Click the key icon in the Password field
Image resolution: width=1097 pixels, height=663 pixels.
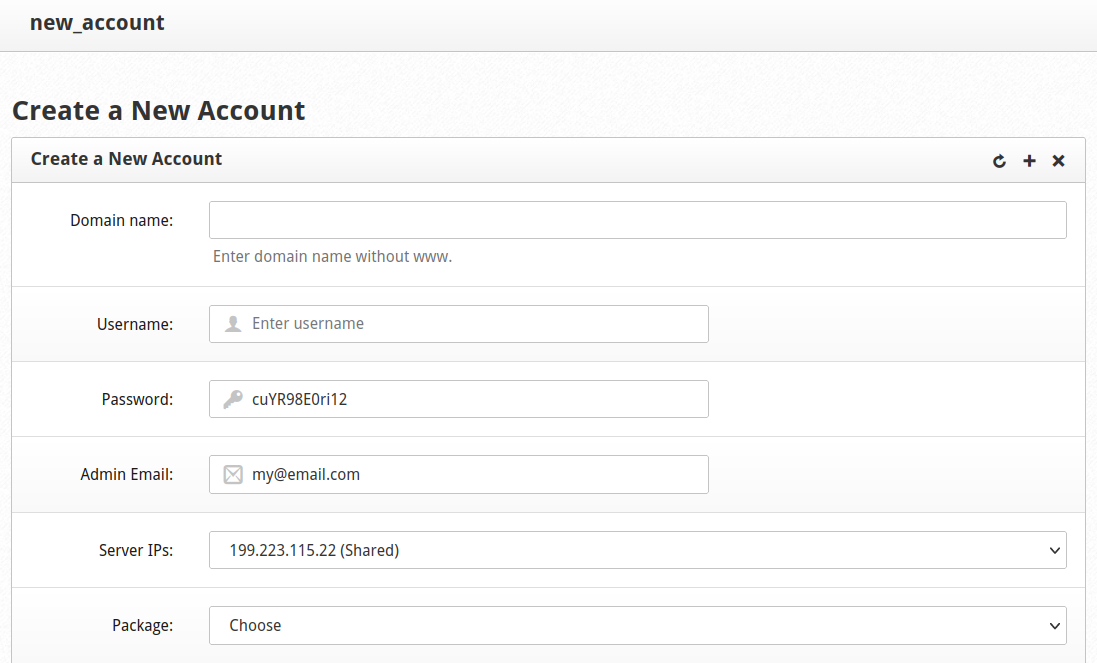click(x=231, y=398)
